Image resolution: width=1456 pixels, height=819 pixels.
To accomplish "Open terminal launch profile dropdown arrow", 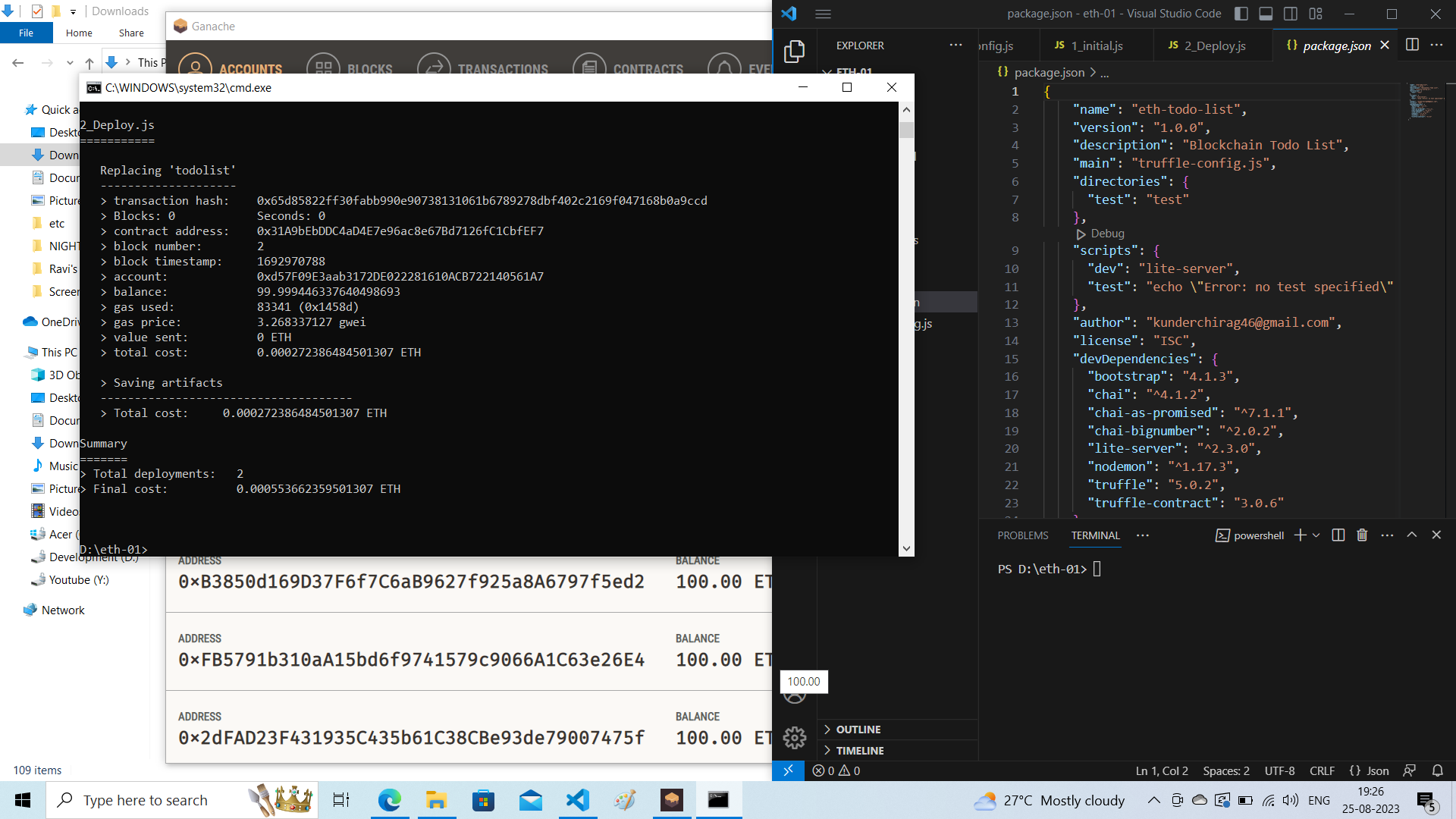I will point(1316,535).
